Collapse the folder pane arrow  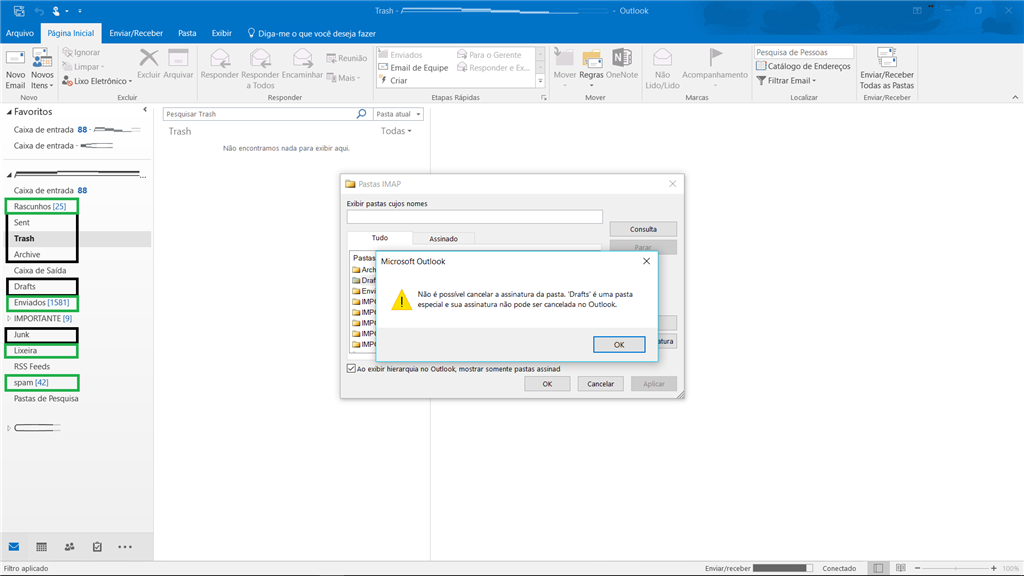click(x=145, y=110)
